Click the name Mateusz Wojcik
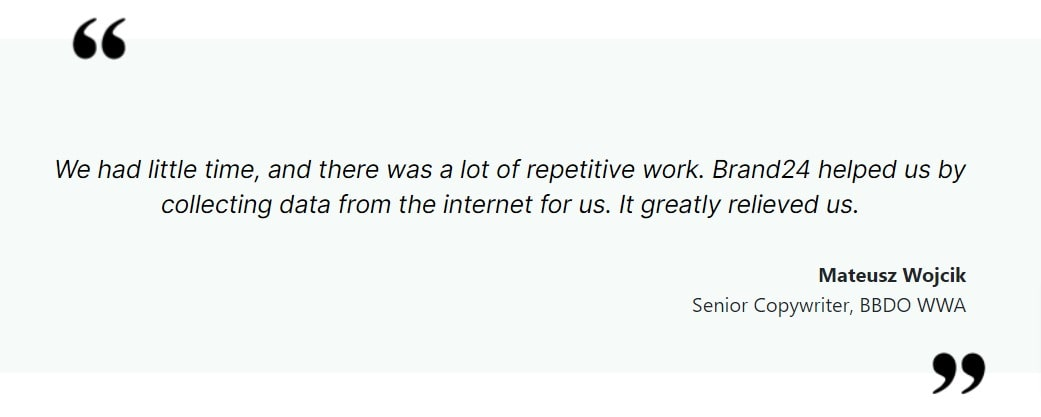Screen dimensions: 1041x417 click(x=892, y=275)
